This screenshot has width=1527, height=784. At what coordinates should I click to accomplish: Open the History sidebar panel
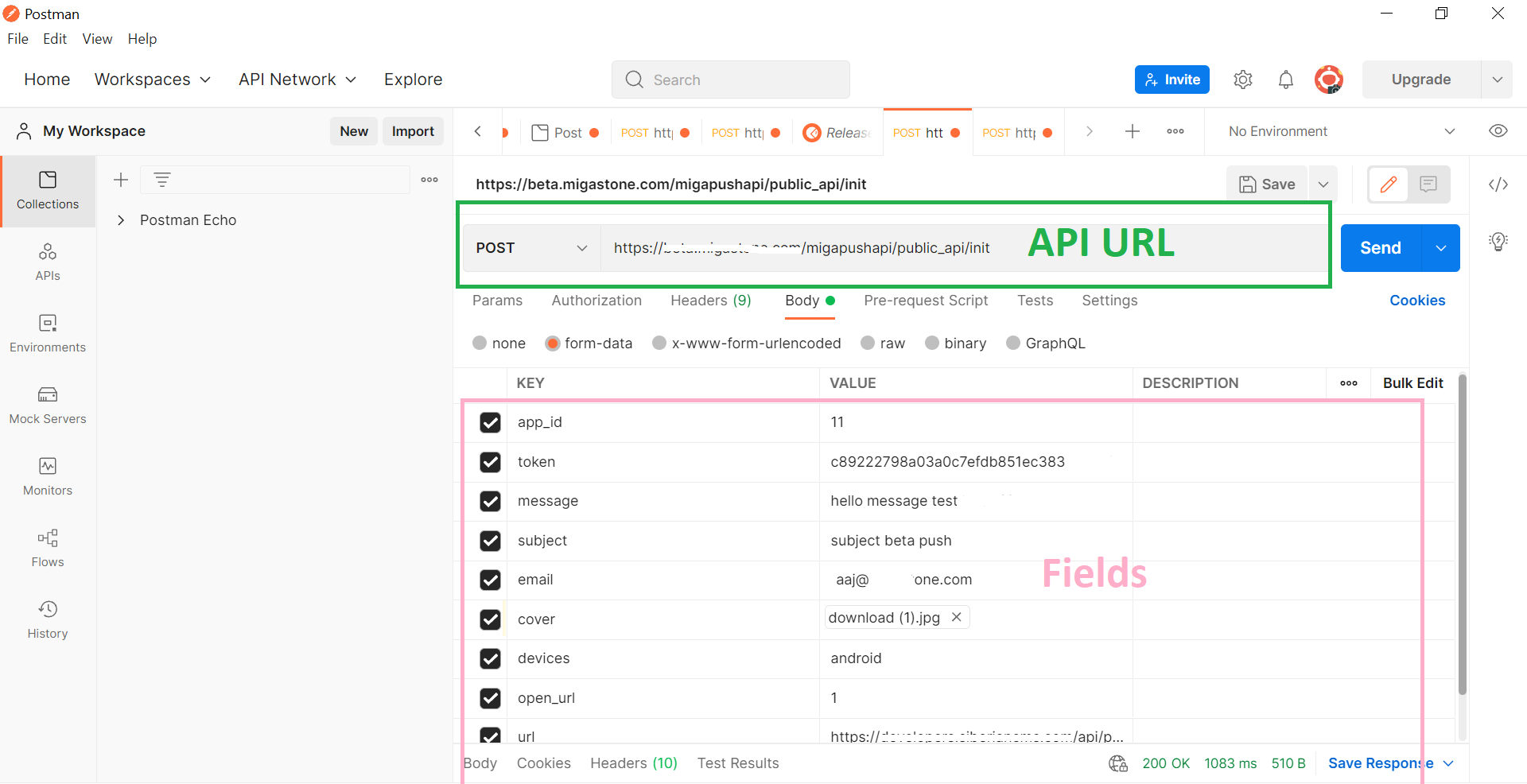click(48, 620)
